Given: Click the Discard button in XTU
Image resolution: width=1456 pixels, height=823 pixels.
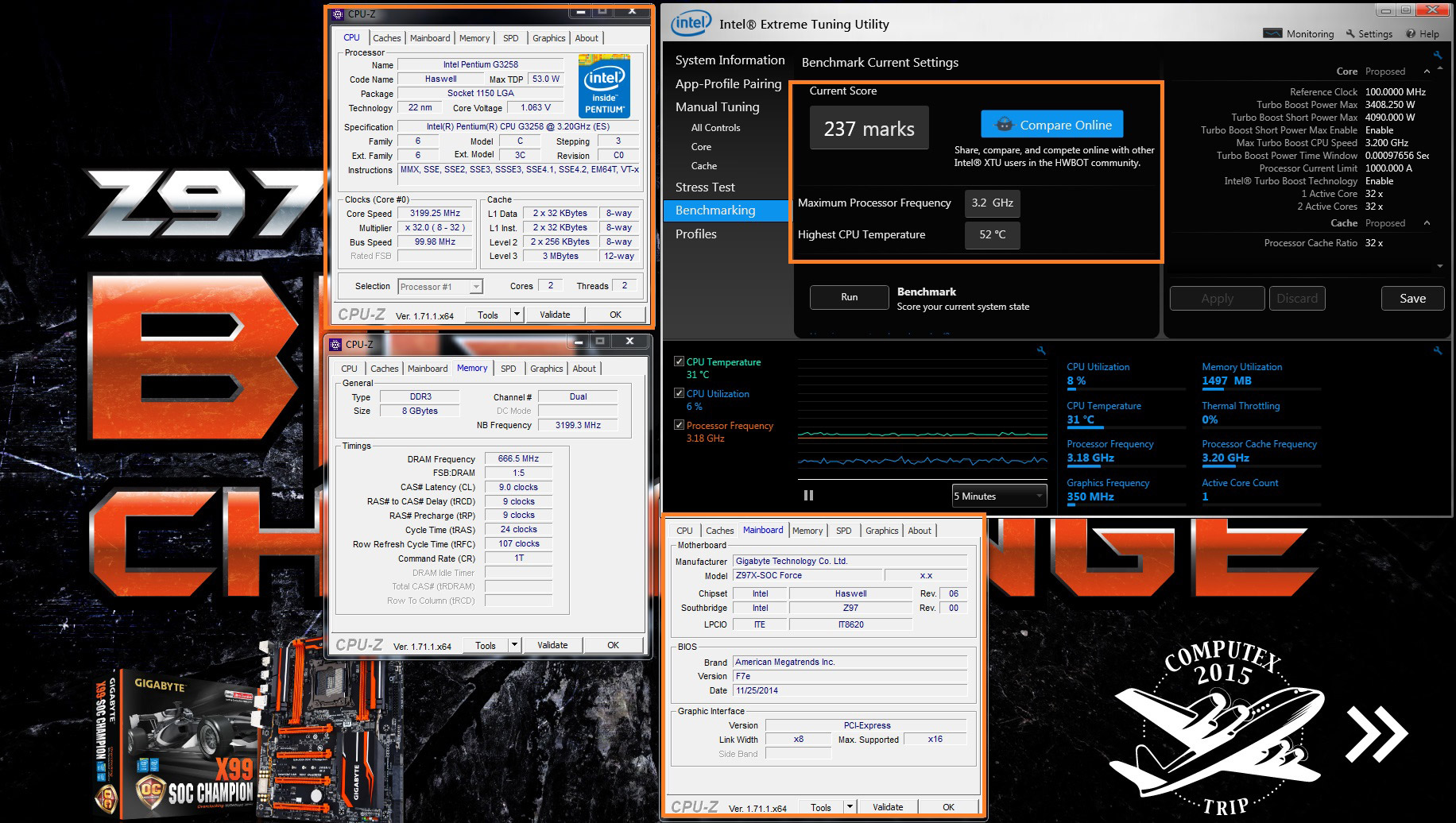Looking at the screenshot, I should click(1297, 299).
